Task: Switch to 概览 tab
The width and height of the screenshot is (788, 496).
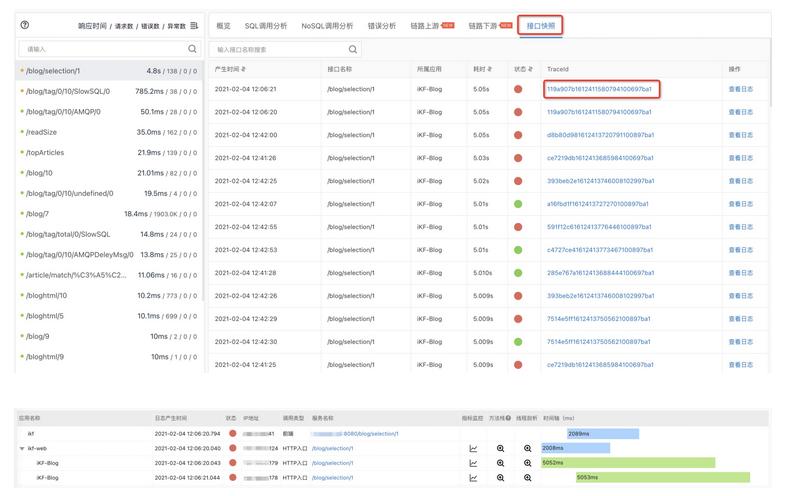Action: 223,26
